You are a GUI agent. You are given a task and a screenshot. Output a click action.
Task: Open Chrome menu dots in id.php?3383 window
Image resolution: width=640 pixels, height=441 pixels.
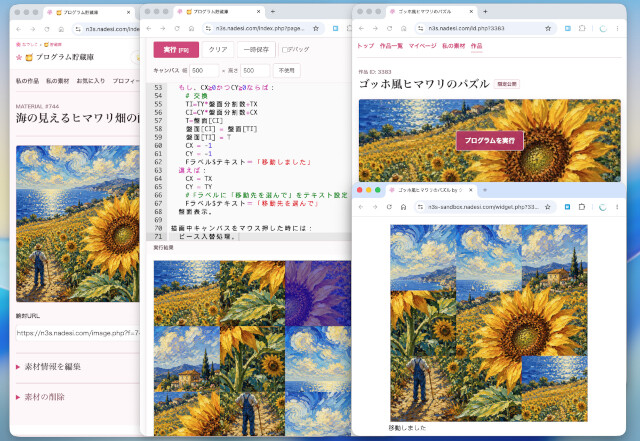pyautogui.click(x=617, y=28)
